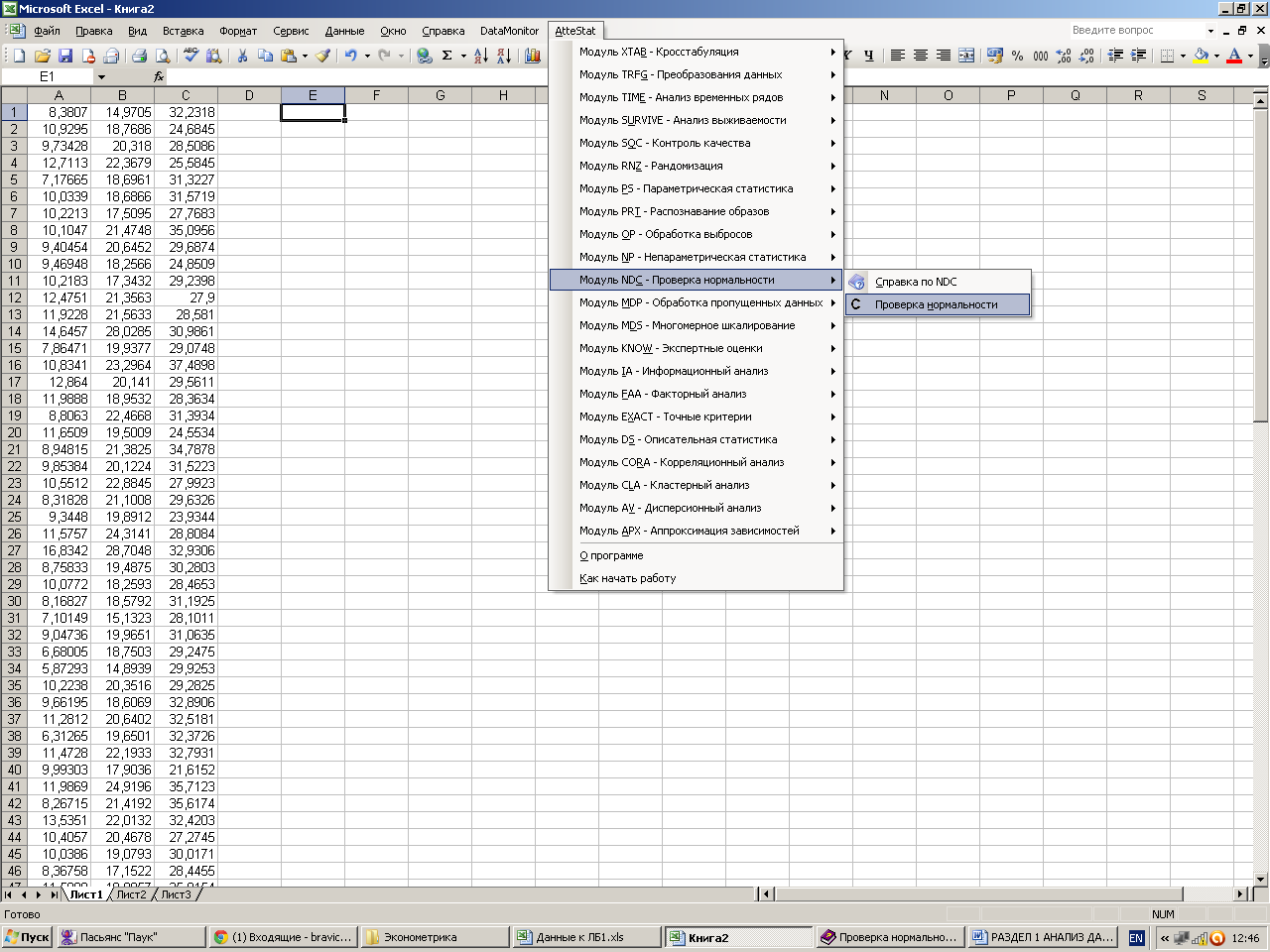Launch the Chart Wizard
This screenshot has width=1270, height=952.
[x=533, y=56]
